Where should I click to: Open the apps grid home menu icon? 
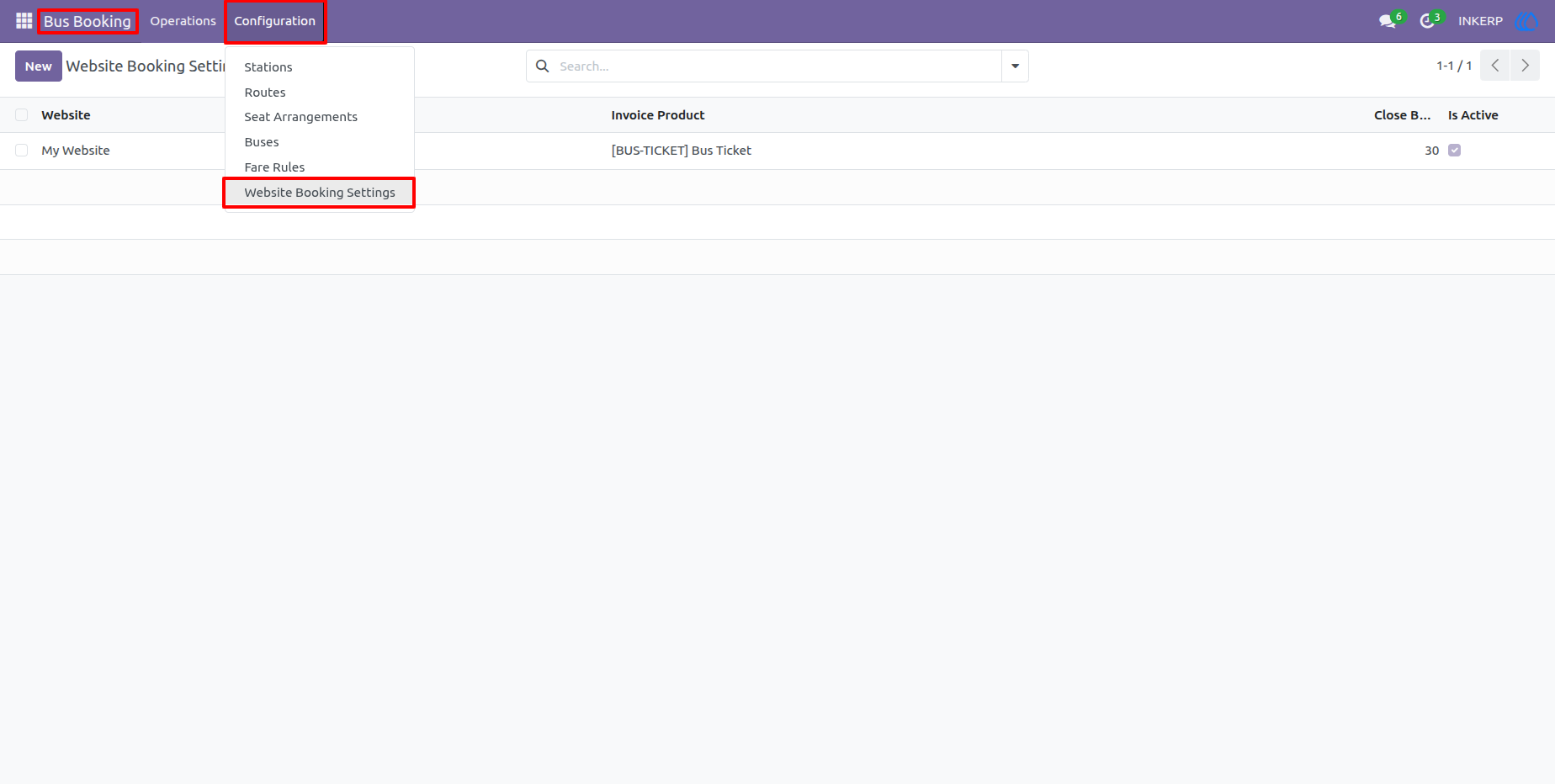pyautogui.click(x=24, y=21)
